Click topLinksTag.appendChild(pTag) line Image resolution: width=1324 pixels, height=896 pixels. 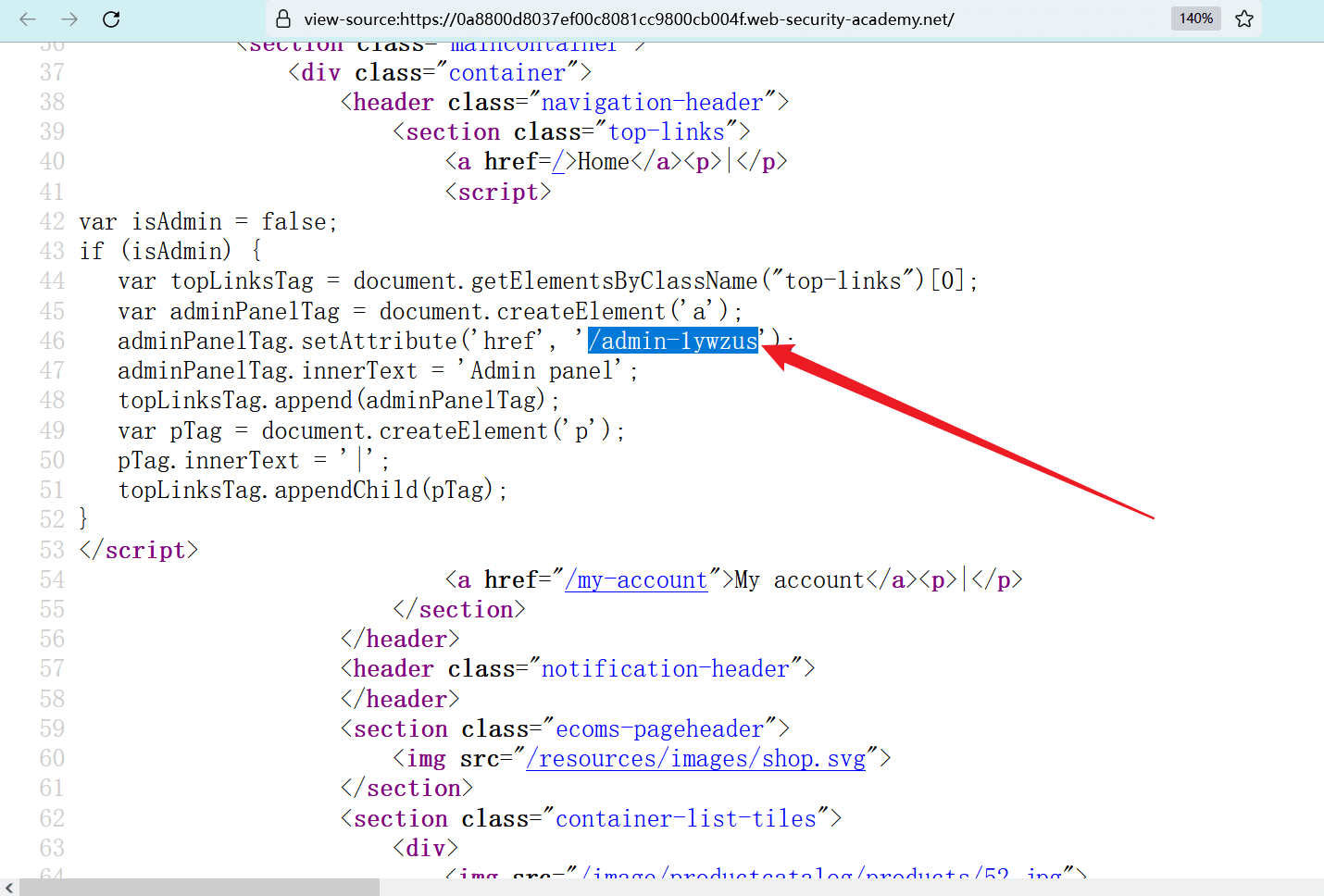(x=312, y=491)
